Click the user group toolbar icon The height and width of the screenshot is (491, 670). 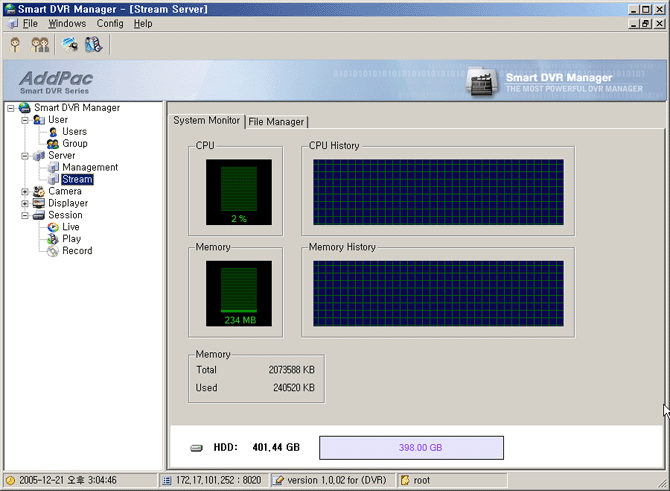point(40,44)
